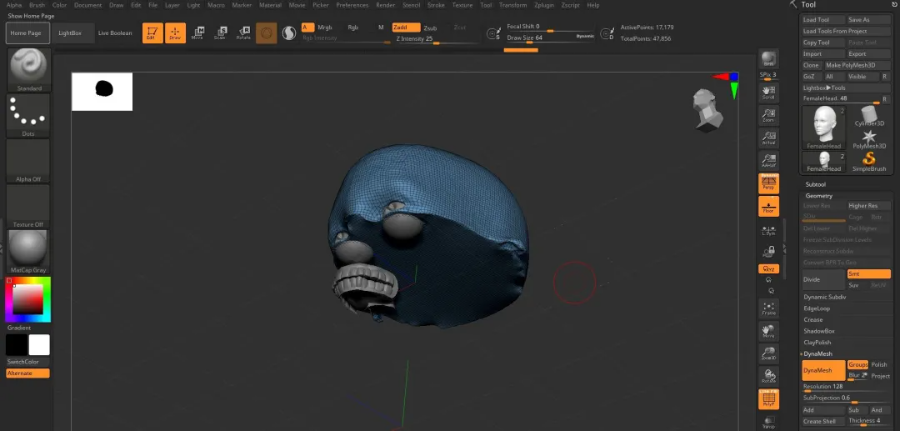This screenshot has width=900, height=431.
Task: Select the SimpleBrush tool
Action: [869, 162]
